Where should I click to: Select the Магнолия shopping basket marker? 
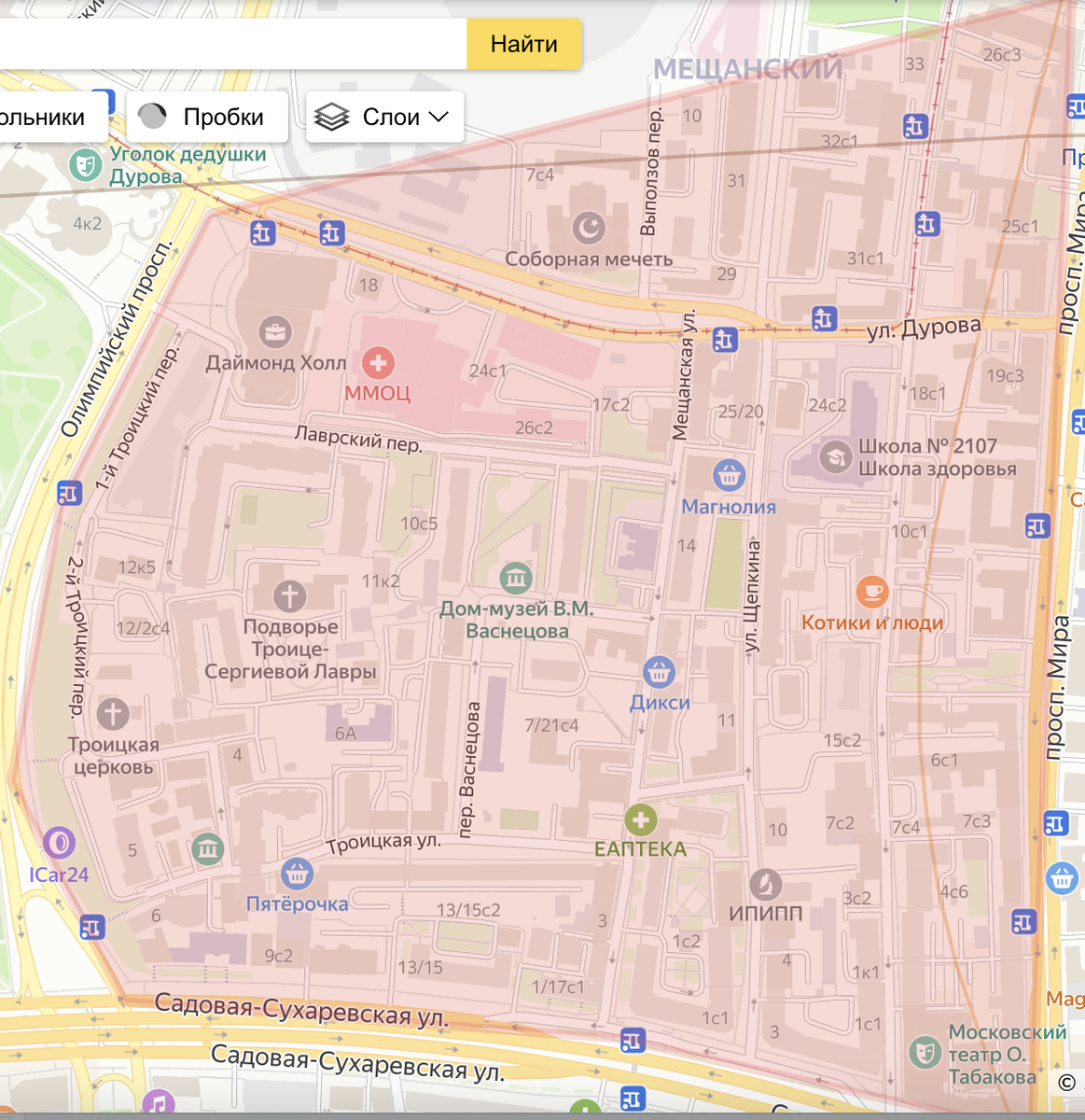pyautogui.click(x=729, y=475)
